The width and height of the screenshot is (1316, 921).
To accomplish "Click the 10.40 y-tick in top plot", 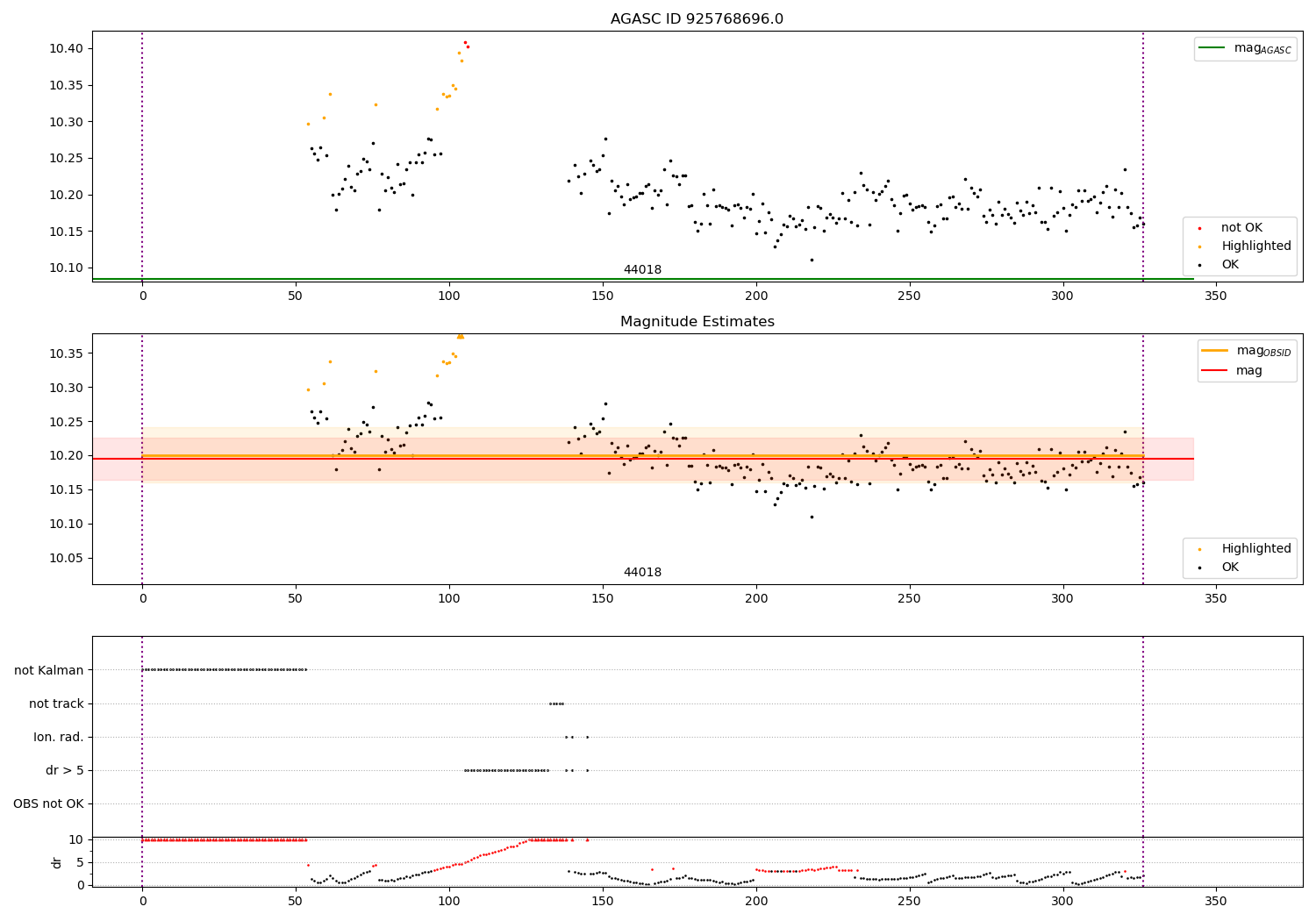I will [67, 48].
